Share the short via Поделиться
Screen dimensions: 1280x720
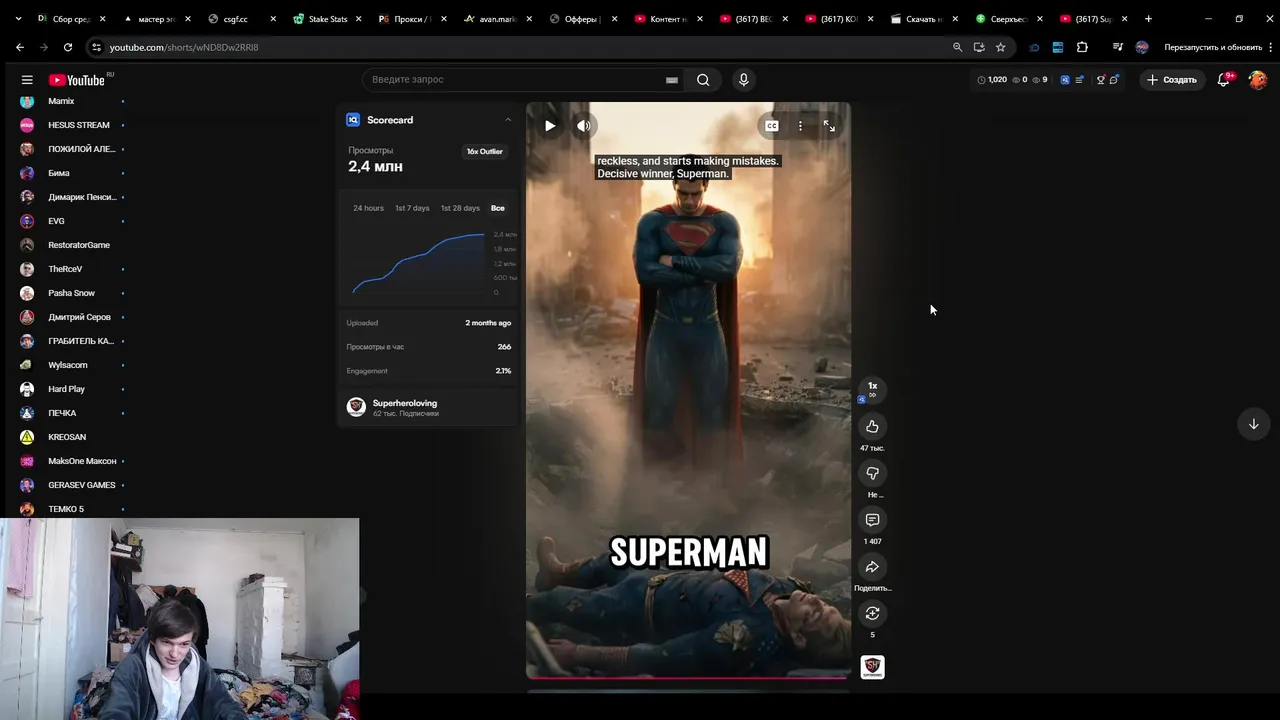(872, 567)
